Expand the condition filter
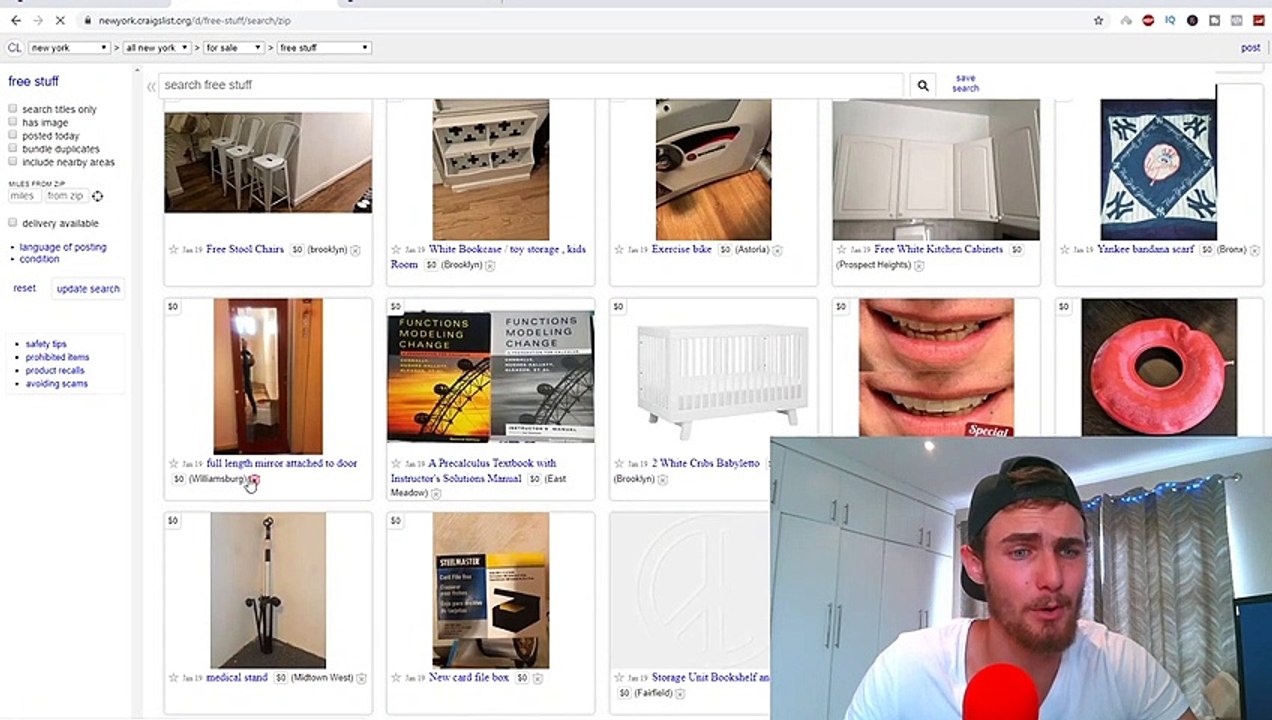This screenshot has height=720, width=1272. coord(39,259)
